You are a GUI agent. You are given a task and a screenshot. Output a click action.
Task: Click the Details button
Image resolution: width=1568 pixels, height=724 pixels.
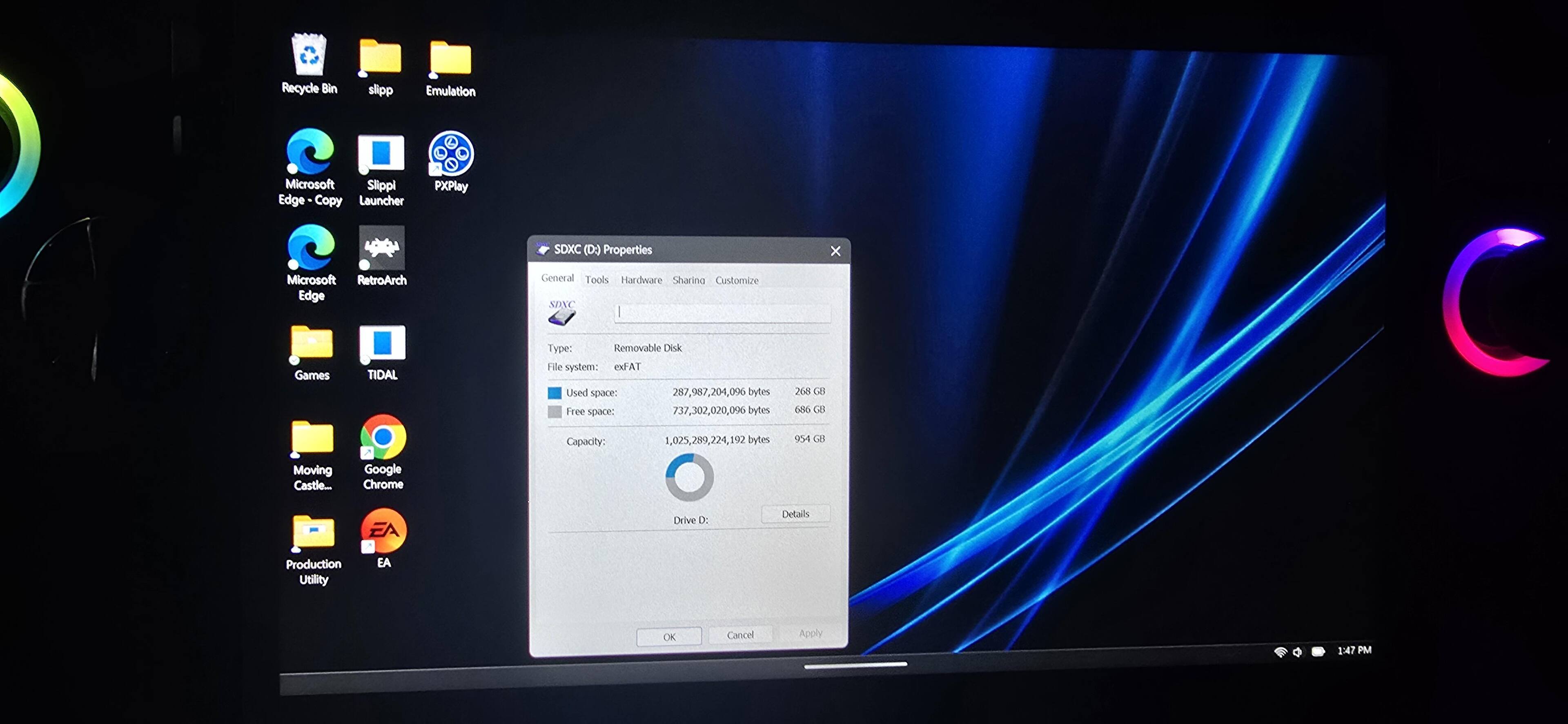click(795, 514)
